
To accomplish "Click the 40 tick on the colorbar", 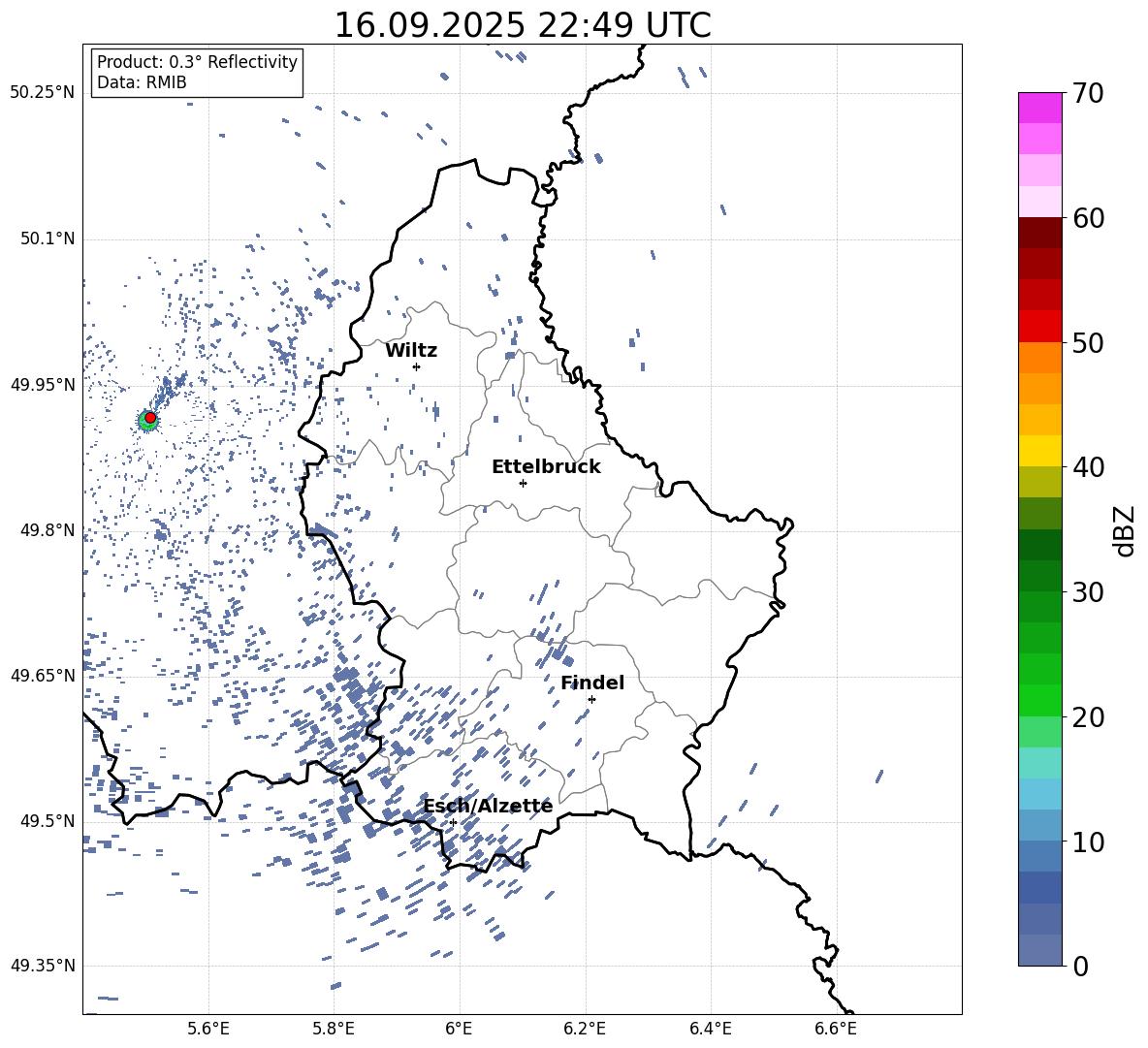I will point(1088,467).
